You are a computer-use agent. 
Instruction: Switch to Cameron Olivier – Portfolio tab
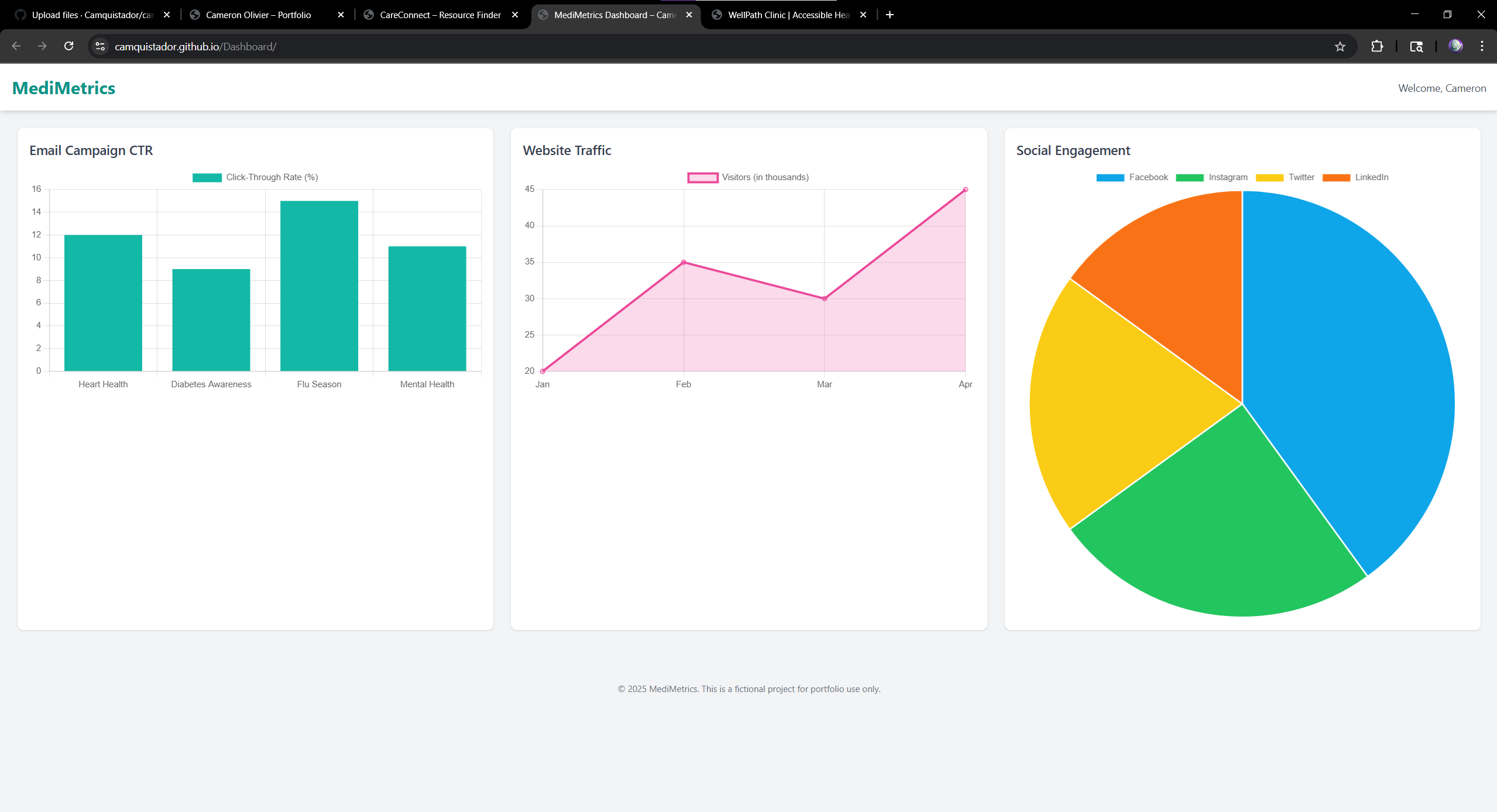click(x=258, y=15)
